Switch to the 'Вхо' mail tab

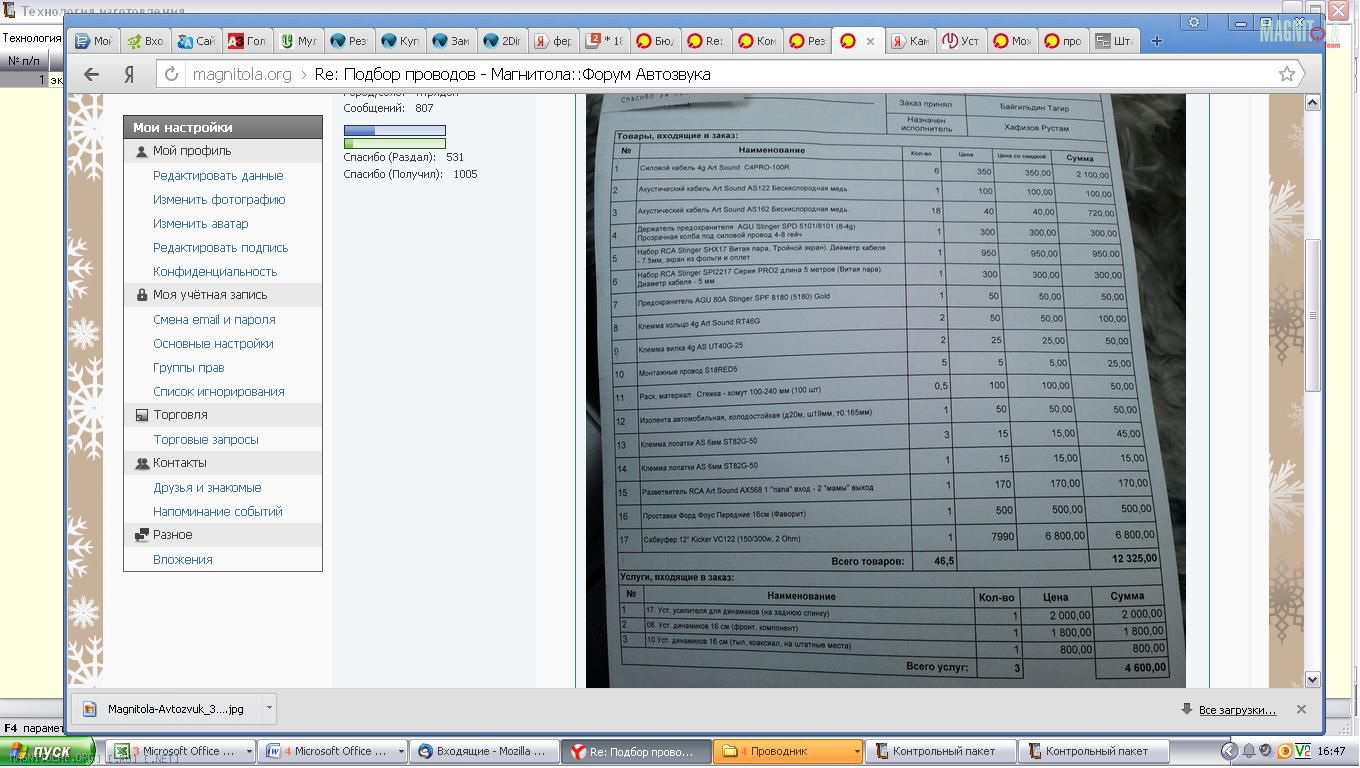(x=145, y=41)
